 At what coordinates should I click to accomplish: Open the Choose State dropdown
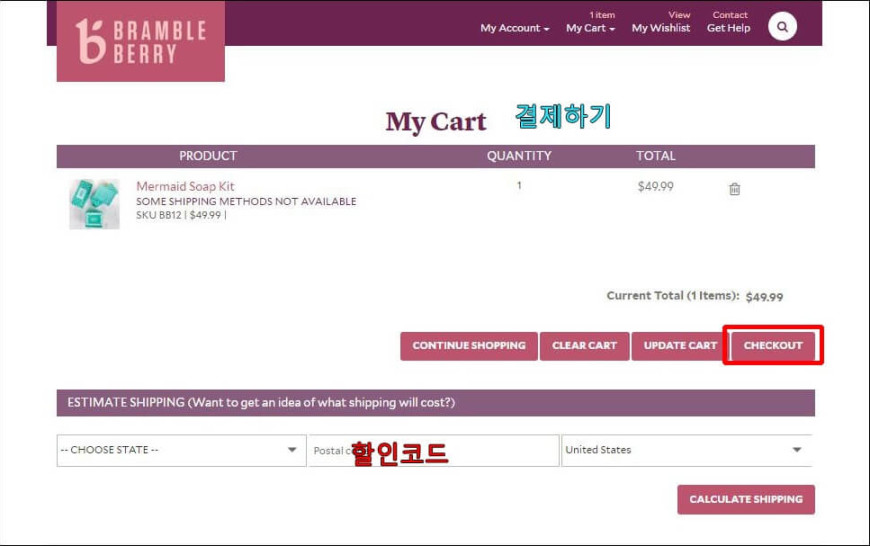coord(181,450)
